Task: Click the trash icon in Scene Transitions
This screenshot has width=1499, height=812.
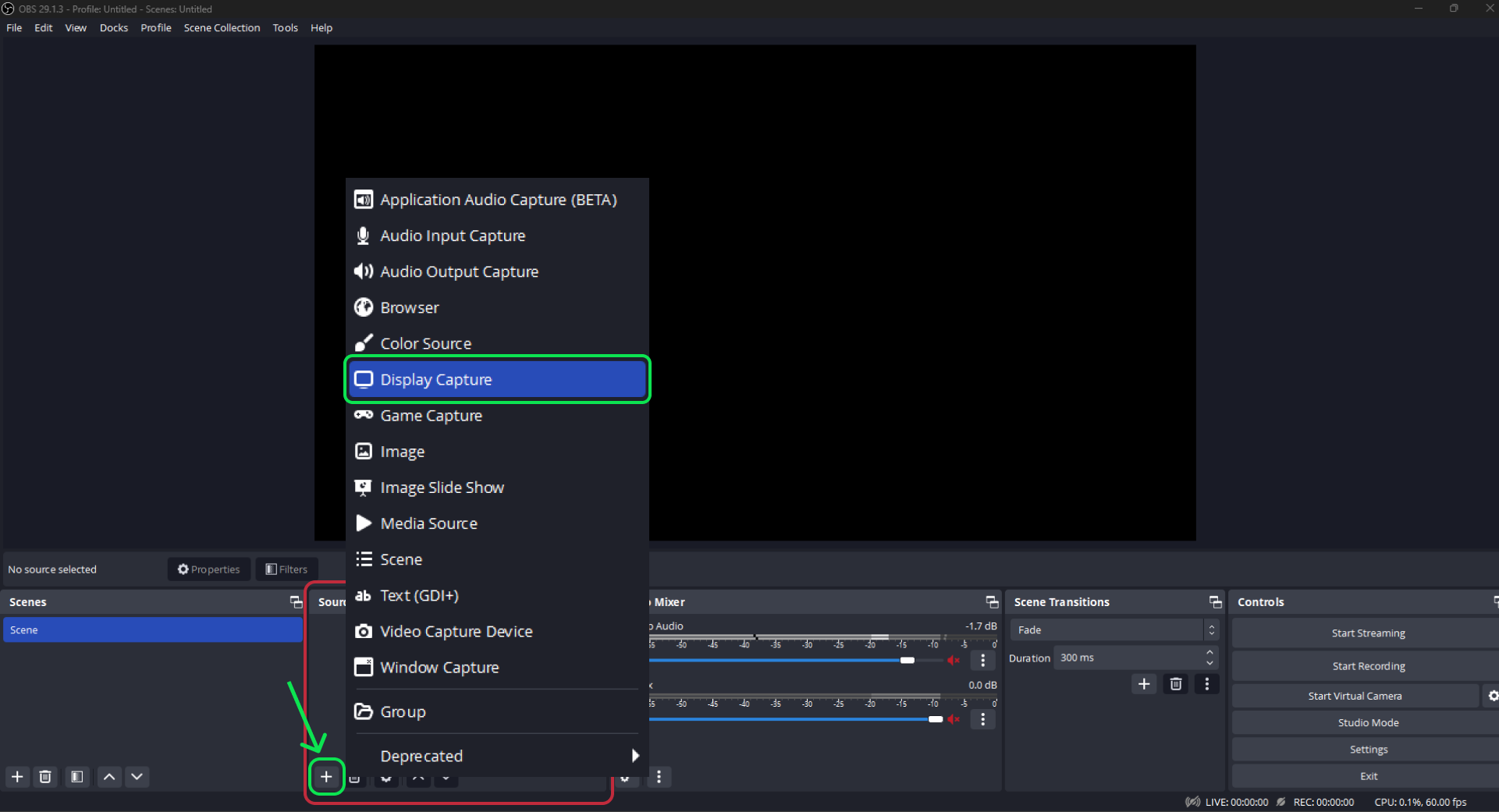Action: pyautogui.click(x=1175, y=684)
